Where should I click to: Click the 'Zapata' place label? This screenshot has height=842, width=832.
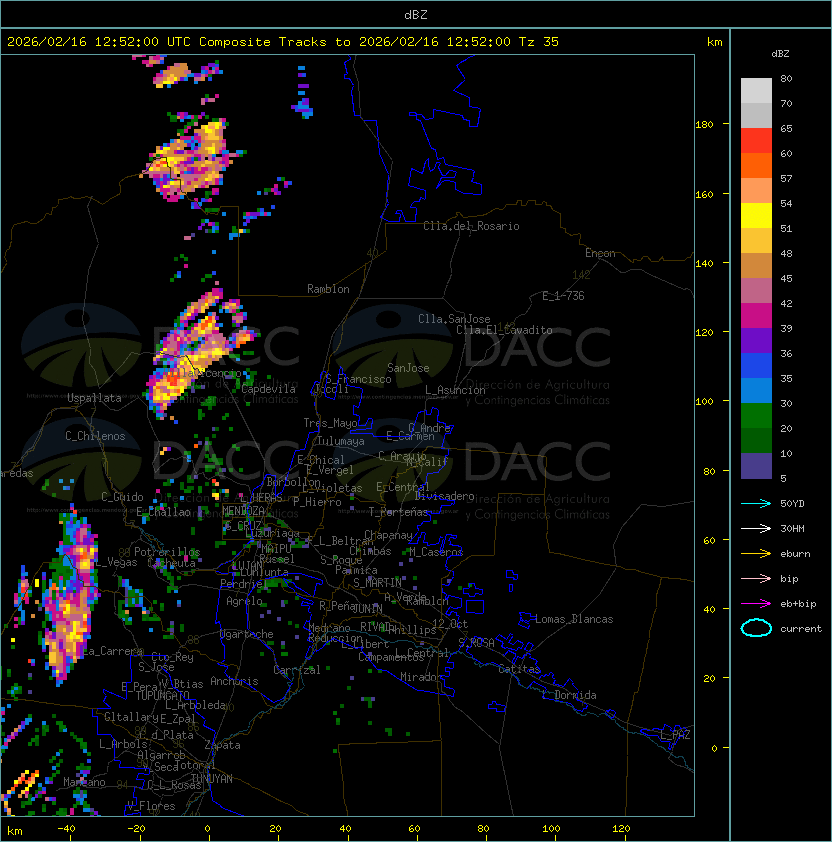point(222,745)
